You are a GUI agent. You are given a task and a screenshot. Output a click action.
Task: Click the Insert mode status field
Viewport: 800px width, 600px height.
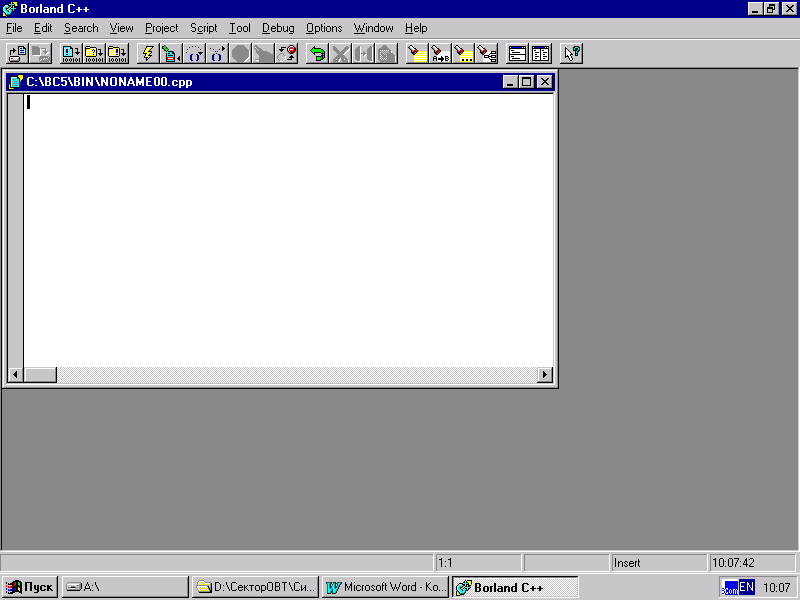[x=659, y=563]
